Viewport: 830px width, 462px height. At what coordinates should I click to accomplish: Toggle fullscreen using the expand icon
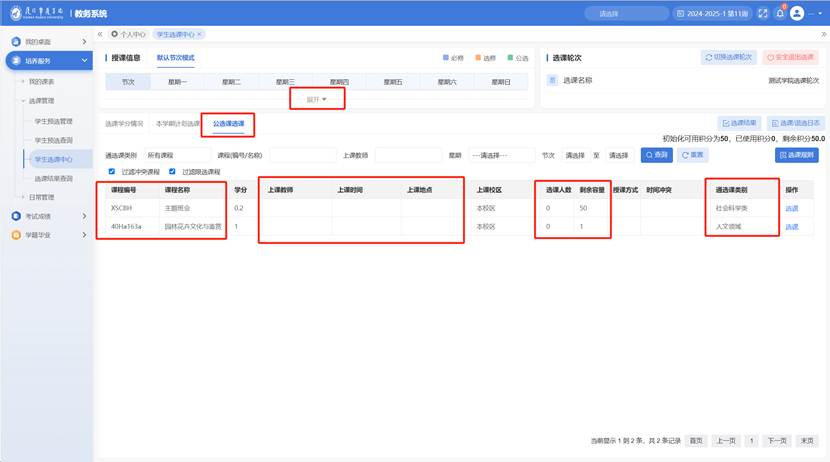(x=763, y=13)
